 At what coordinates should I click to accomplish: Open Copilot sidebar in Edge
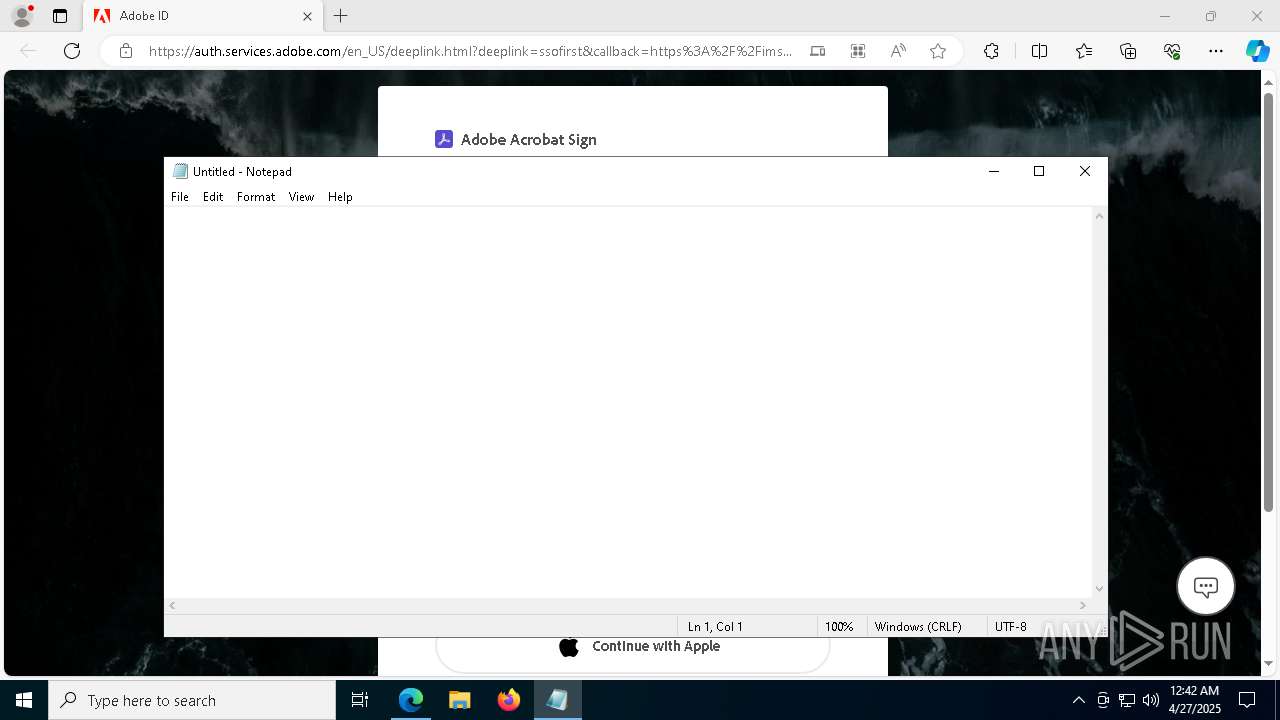(x=1257, y=51)
